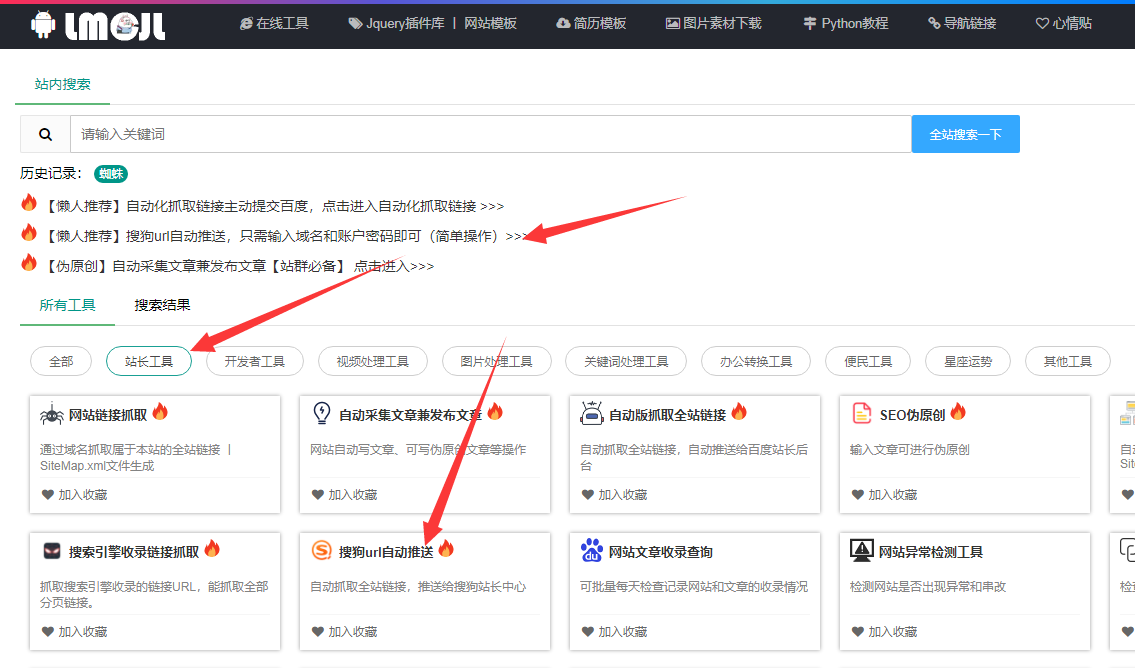This screenshot has height=668, width=1135.
Task: Switch to the 站内搜索 tab
Action: point(62,85)
